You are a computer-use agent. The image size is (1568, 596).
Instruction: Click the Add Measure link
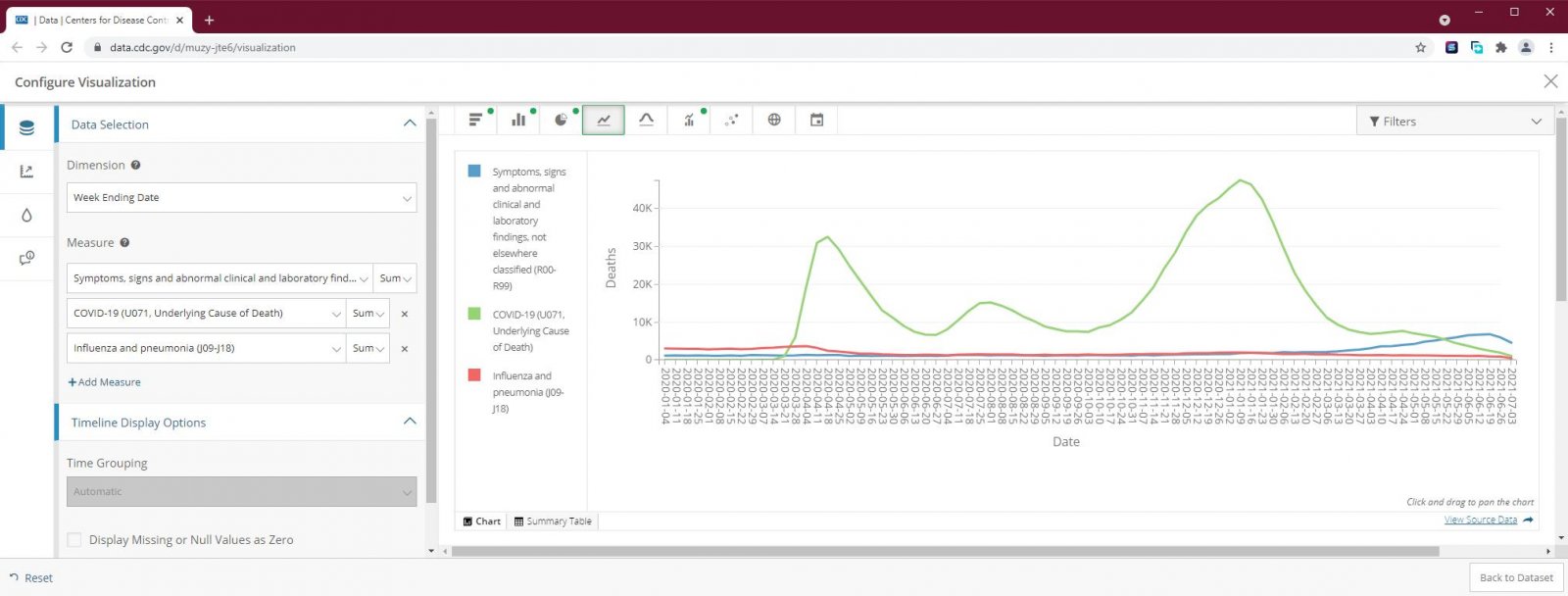click(104, 382)
